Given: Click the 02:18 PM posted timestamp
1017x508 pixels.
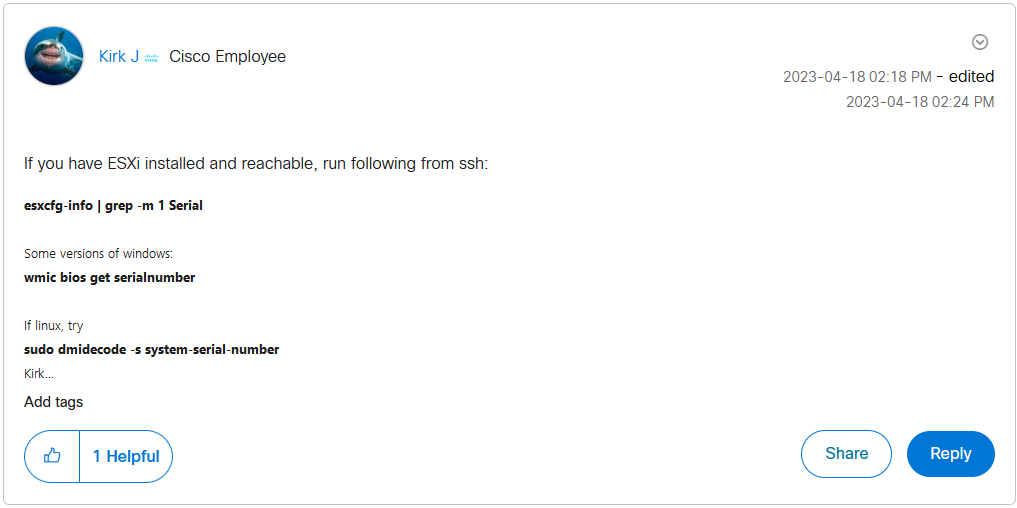Looking at the screenshot, I should point(857,77).
